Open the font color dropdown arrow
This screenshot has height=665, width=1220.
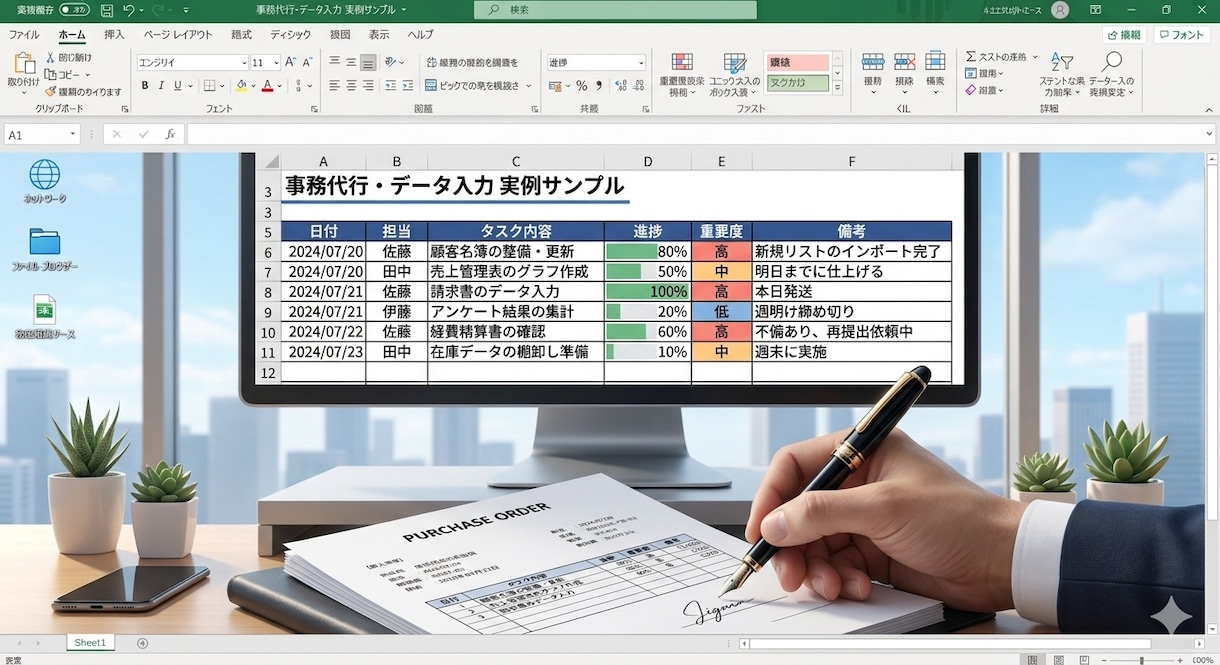coord(280,87)
